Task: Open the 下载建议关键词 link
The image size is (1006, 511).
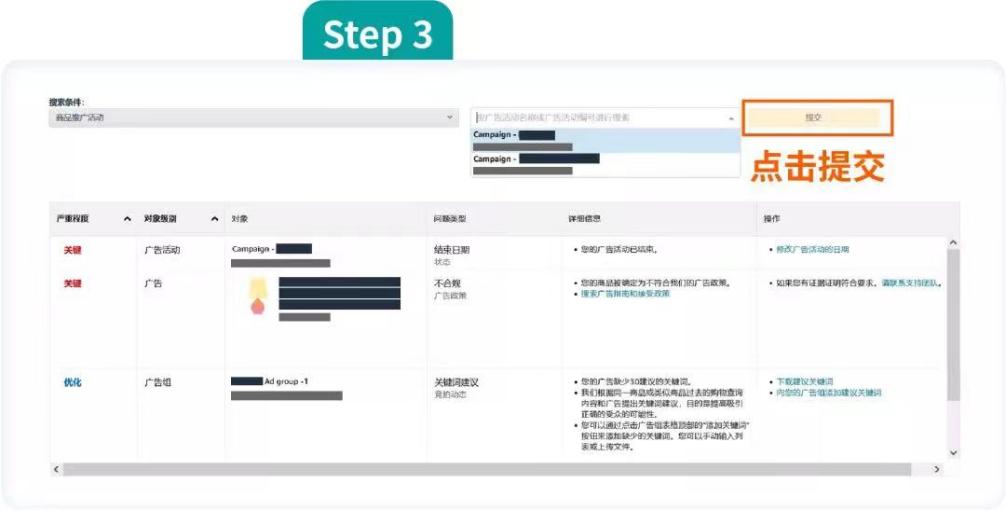Action: 805,381
